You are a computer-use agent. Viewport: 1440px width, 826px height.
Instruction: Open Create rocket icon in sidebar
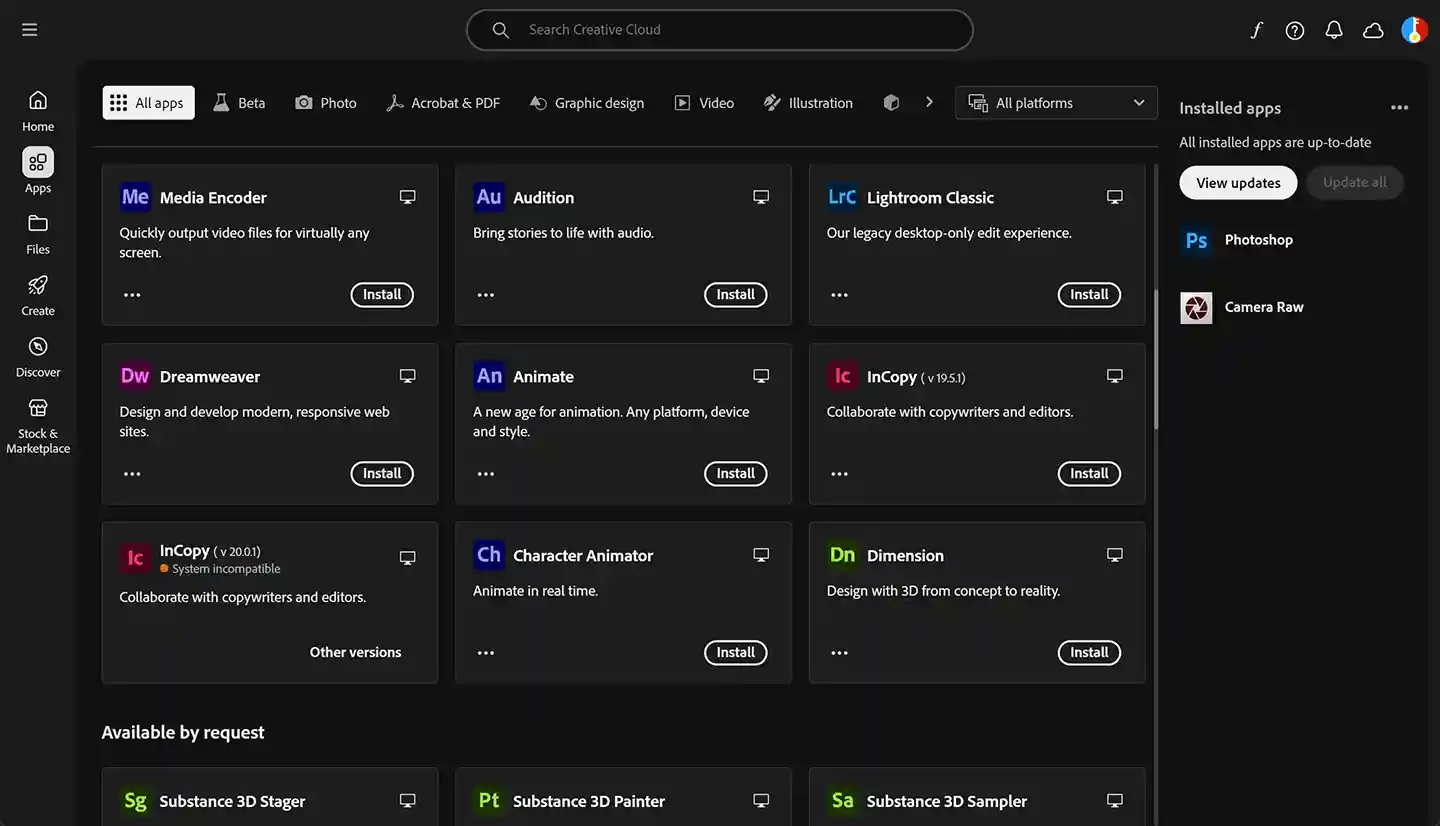(x=38, y=294)
